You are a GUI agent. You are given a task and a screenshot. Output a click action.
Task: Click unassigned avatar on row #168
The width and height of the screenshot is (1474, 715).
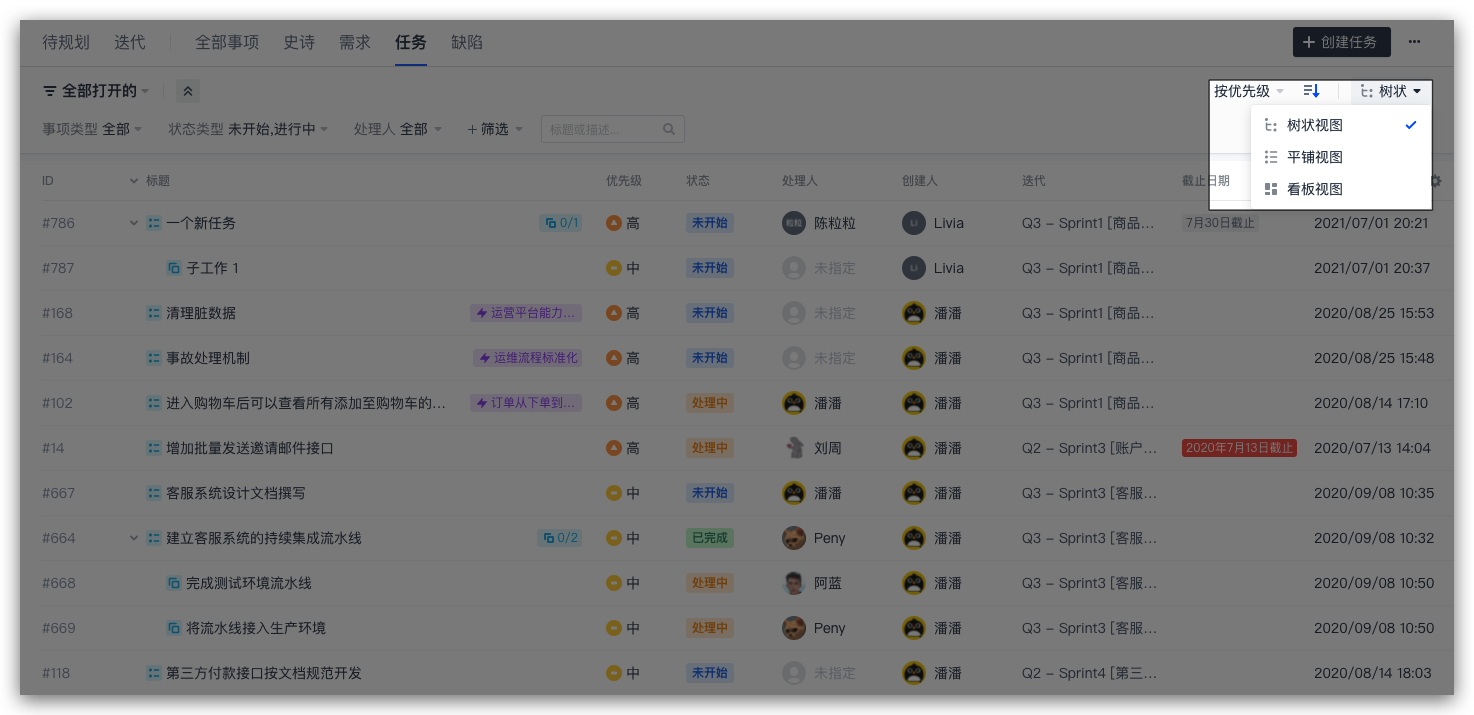pyautogui.click(x=794, y=313)
